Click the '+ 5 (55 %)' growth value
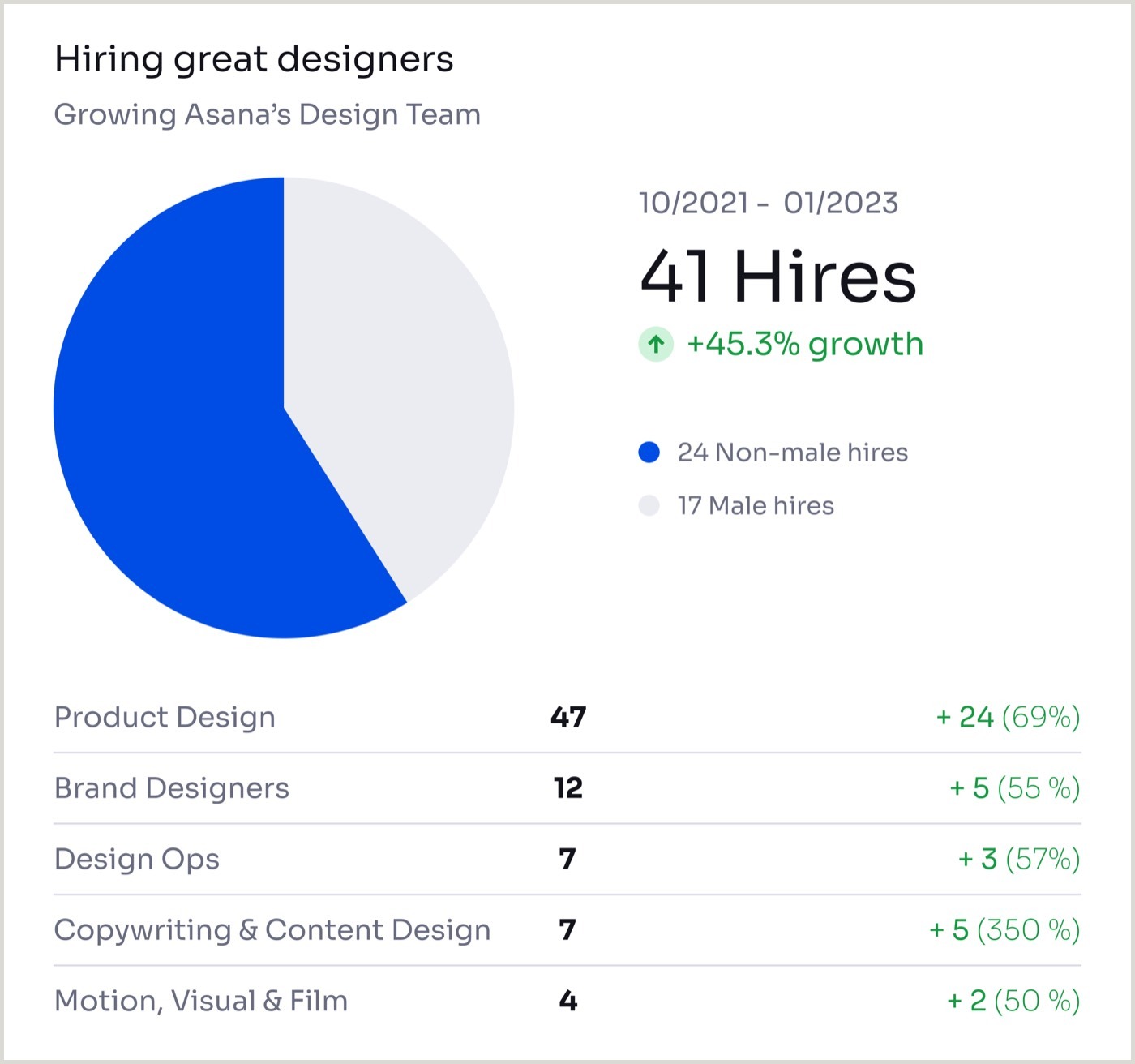This screenshot has width=1135, height=1064. point(1015,788)
